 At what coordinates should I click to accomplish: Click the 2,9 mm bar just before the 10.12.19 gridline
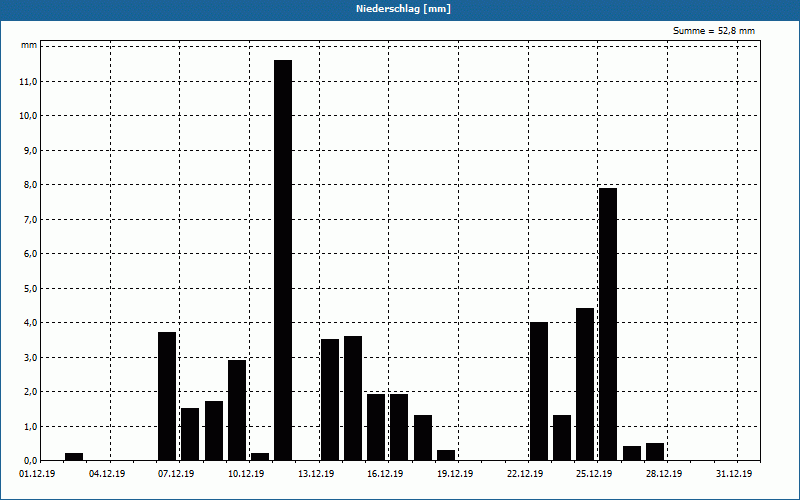pyautogui.click(x=237, y=410)
